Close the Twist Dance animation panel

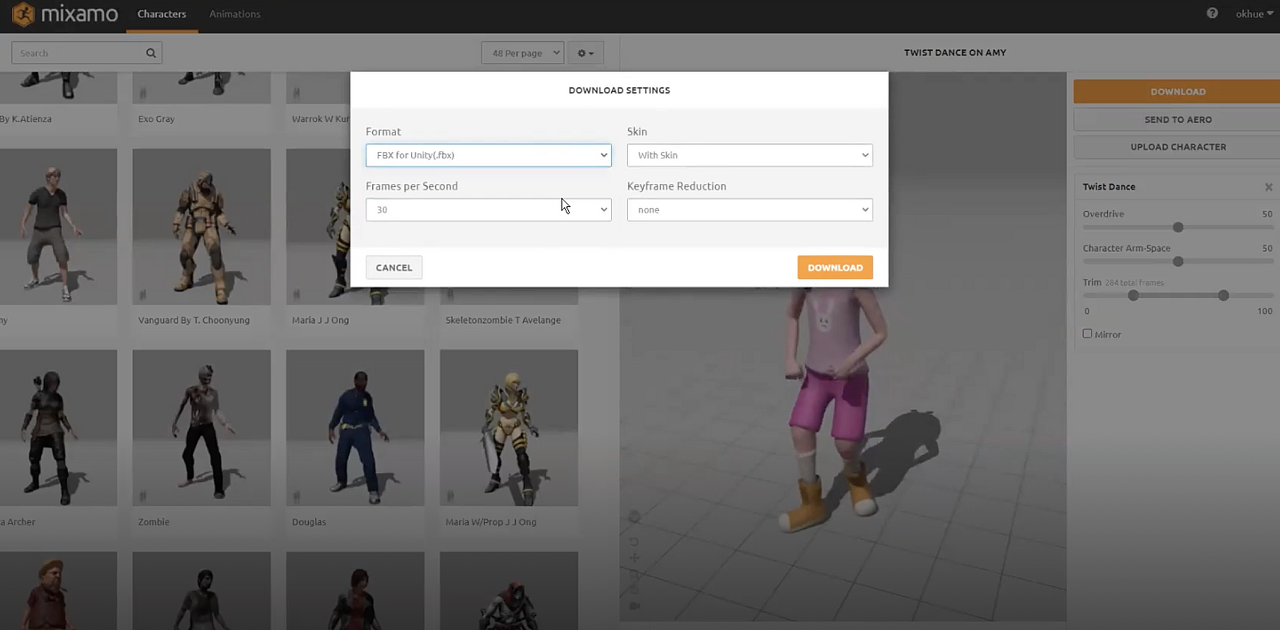tap(1268, 187)
